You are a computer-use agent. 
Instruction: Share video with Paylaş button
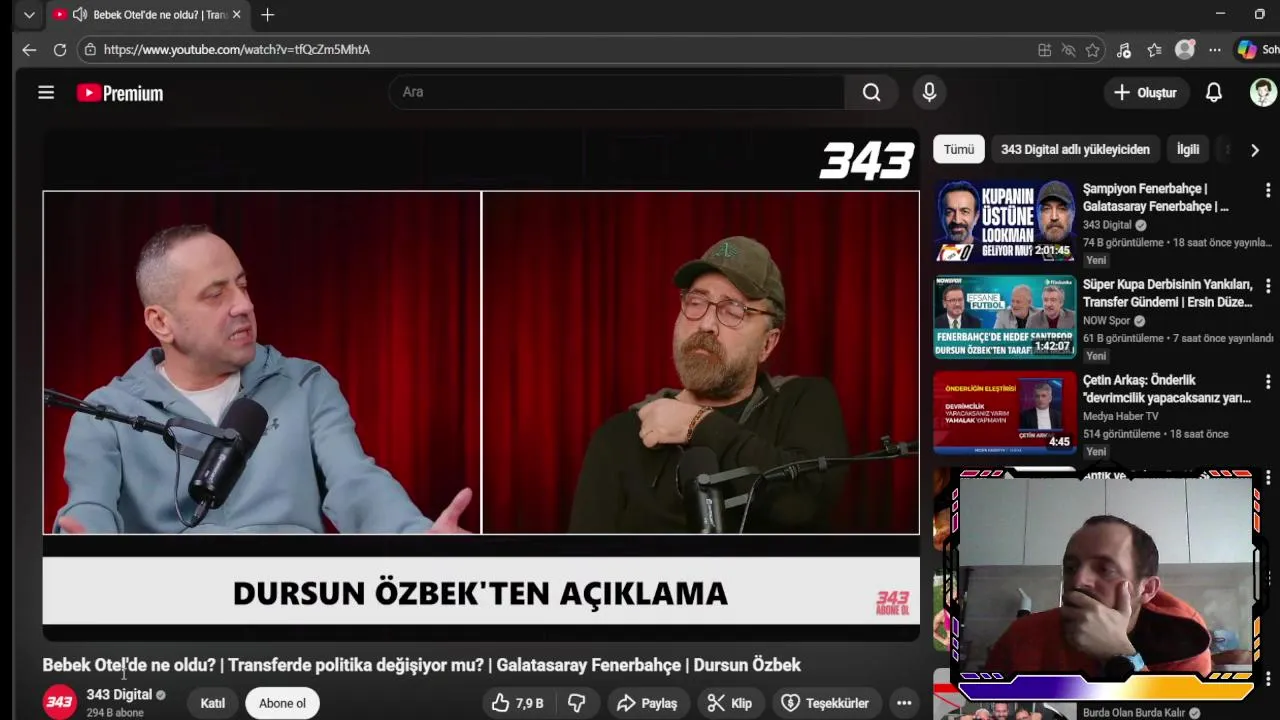pyautogui.click(x=647, y=703)
